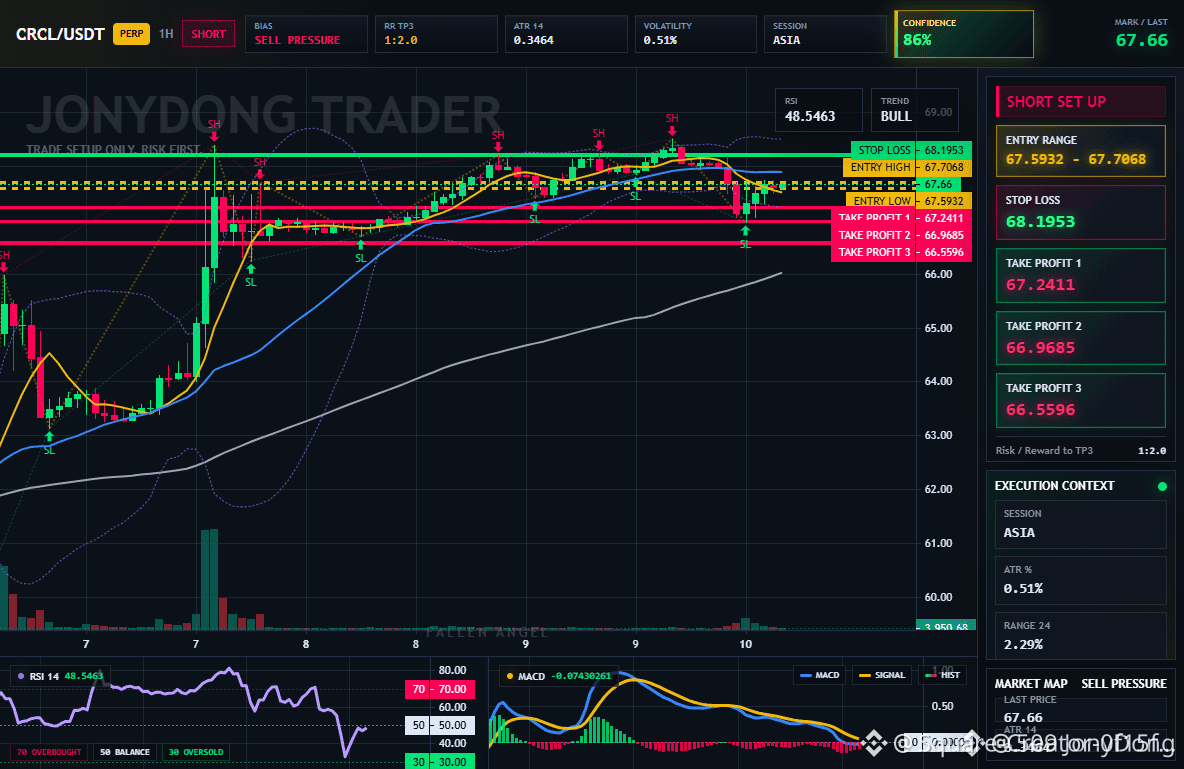Click the CONFIDENCE 86% indicator
Image resolution: width=1184 pixels, height=769 pixels.
click(x=964, y=34)
